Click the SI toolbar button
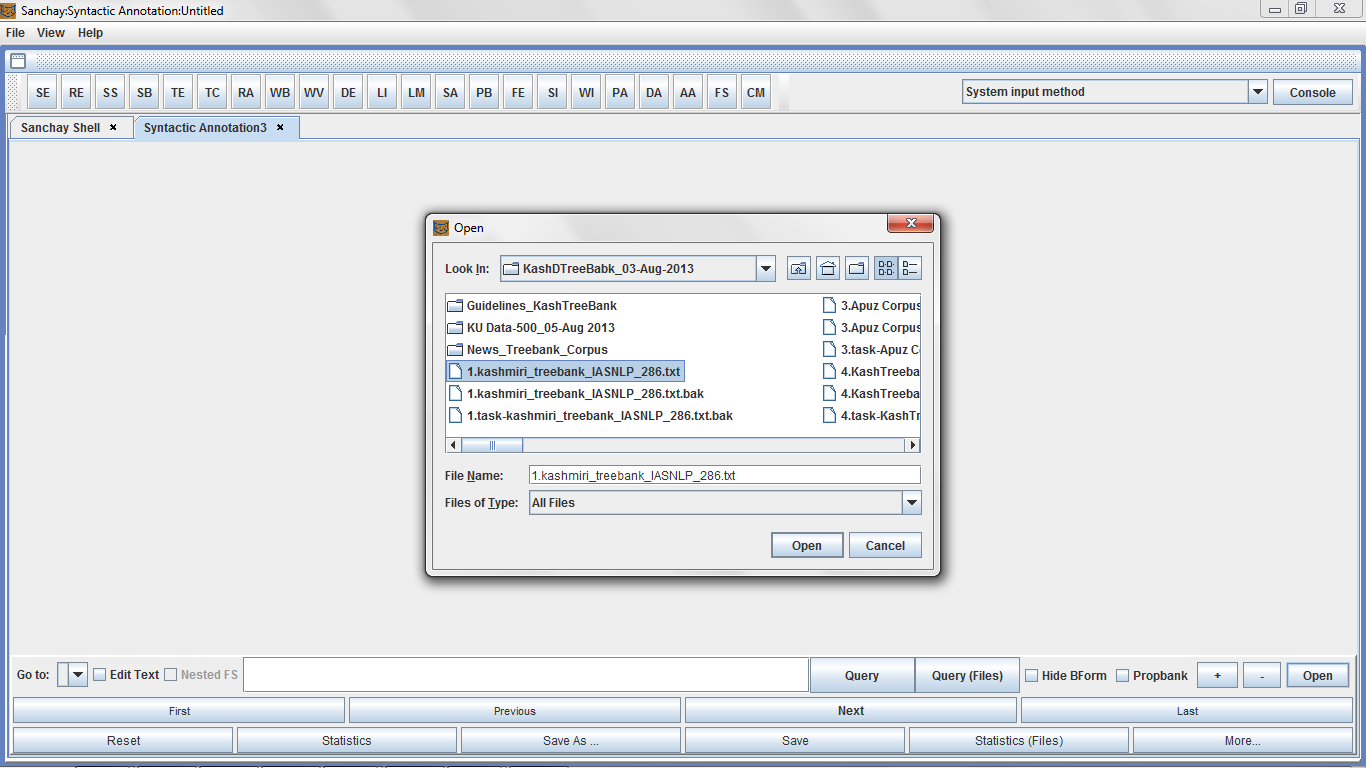Viewport: 1366px width, 768px height. tap(552, 93)
